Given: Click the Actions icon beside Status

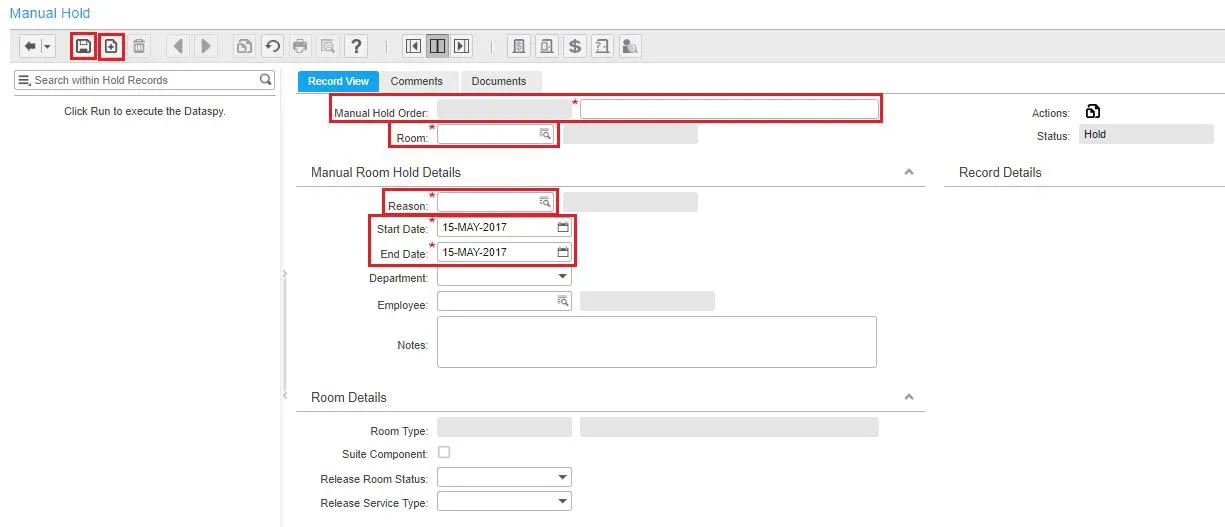Looking at the screenshot, I should coord(1093,112).
